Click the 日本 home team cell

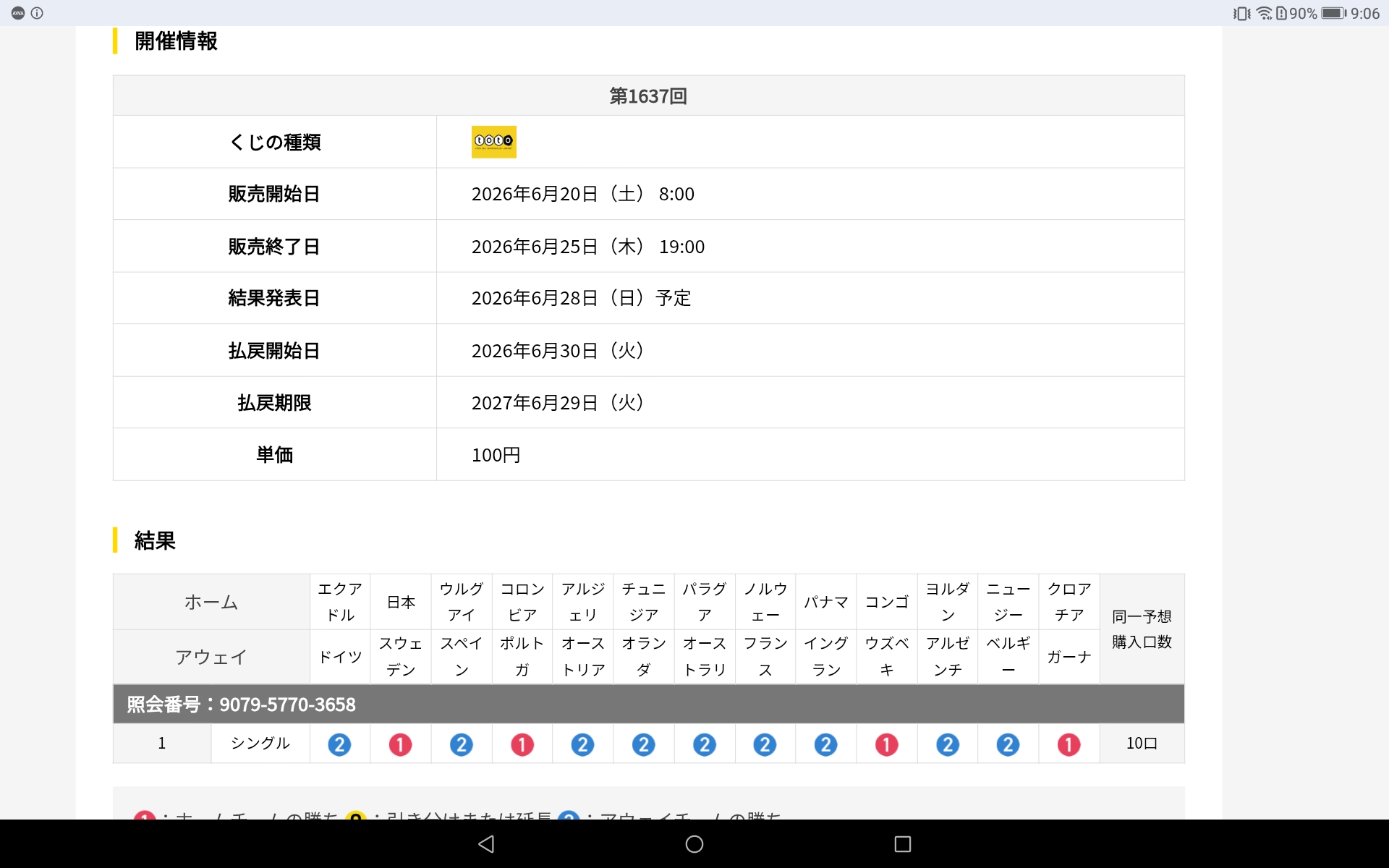(x=401, y=602)
